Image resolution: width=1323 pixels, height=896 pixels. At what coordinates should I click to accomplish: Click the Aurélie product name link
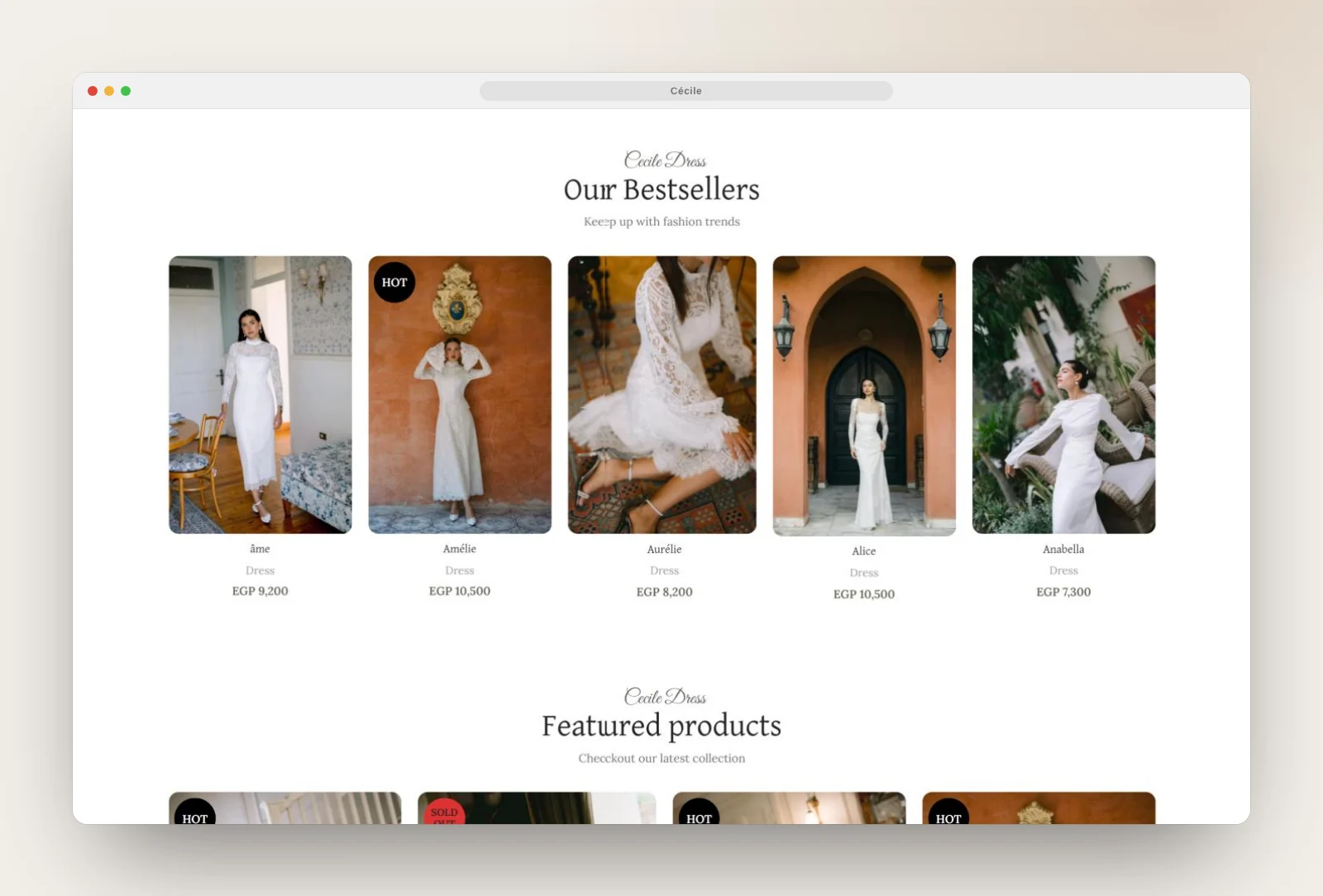(664, 549)
